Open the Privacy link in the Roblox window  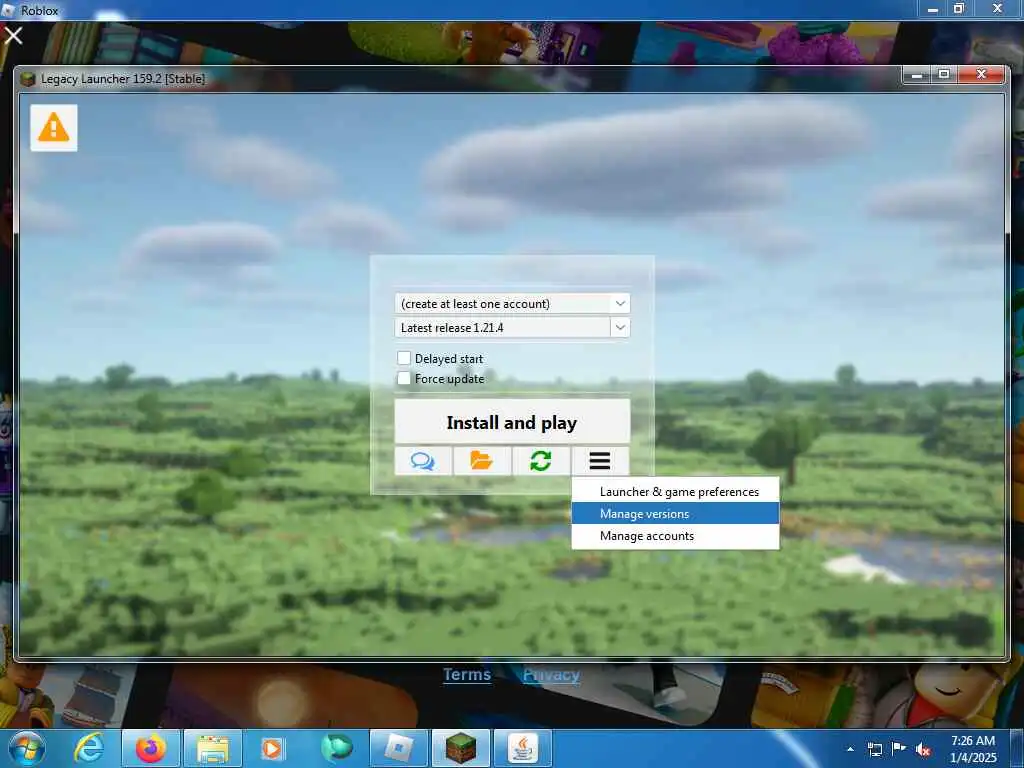tap(551, 675)
